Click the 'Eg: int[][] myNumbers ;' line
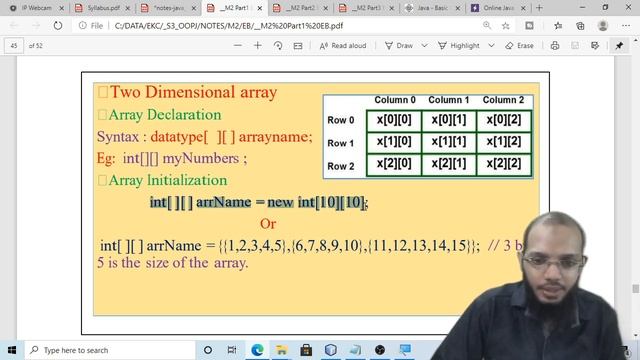The image size is (640, 360). (x=172, y=158)
